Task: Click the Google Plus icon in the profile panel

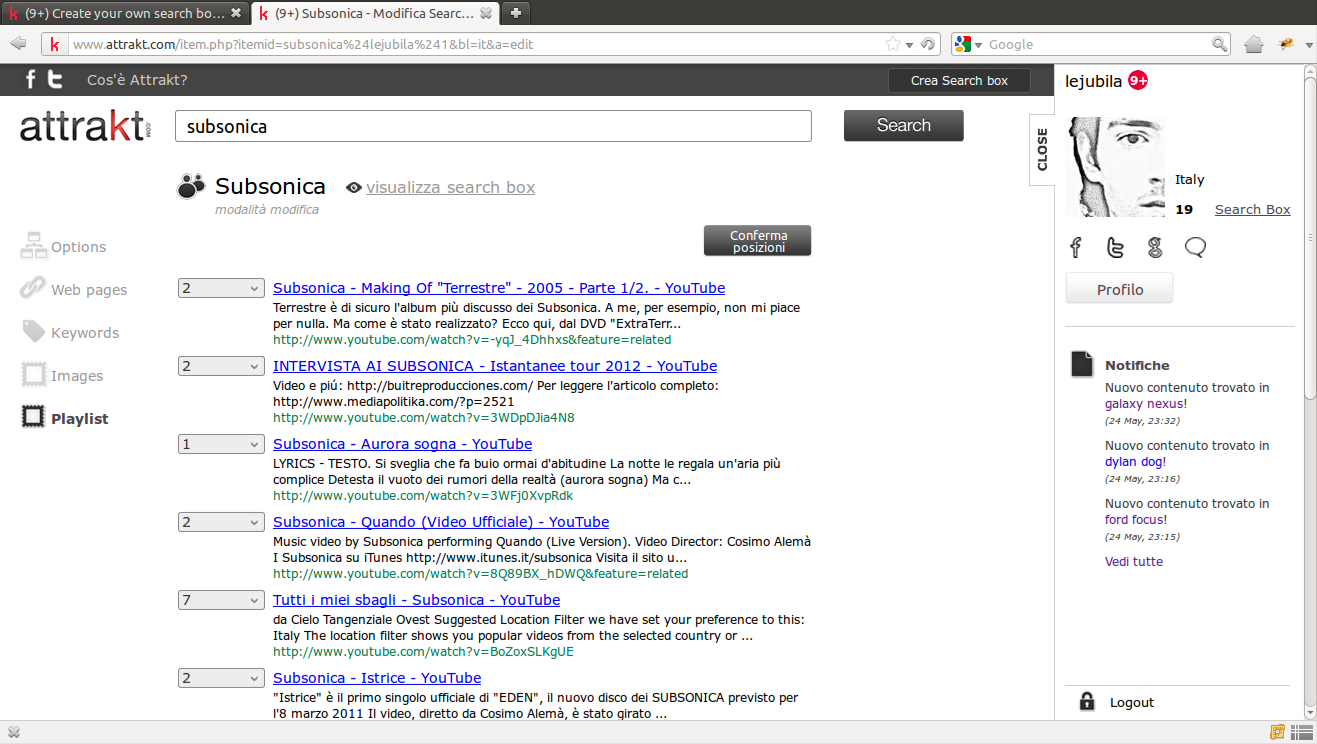Action: (1155, 247)
